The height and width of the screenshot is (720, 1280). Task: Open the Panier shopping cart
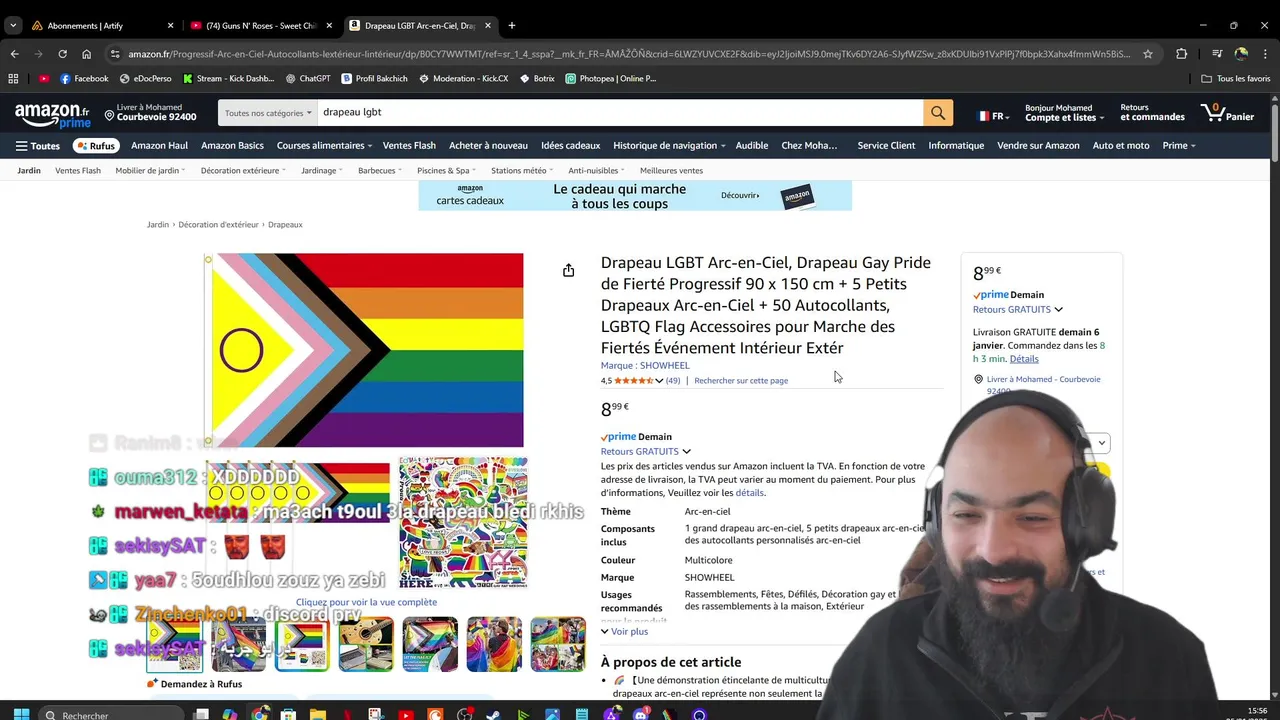1228,113
